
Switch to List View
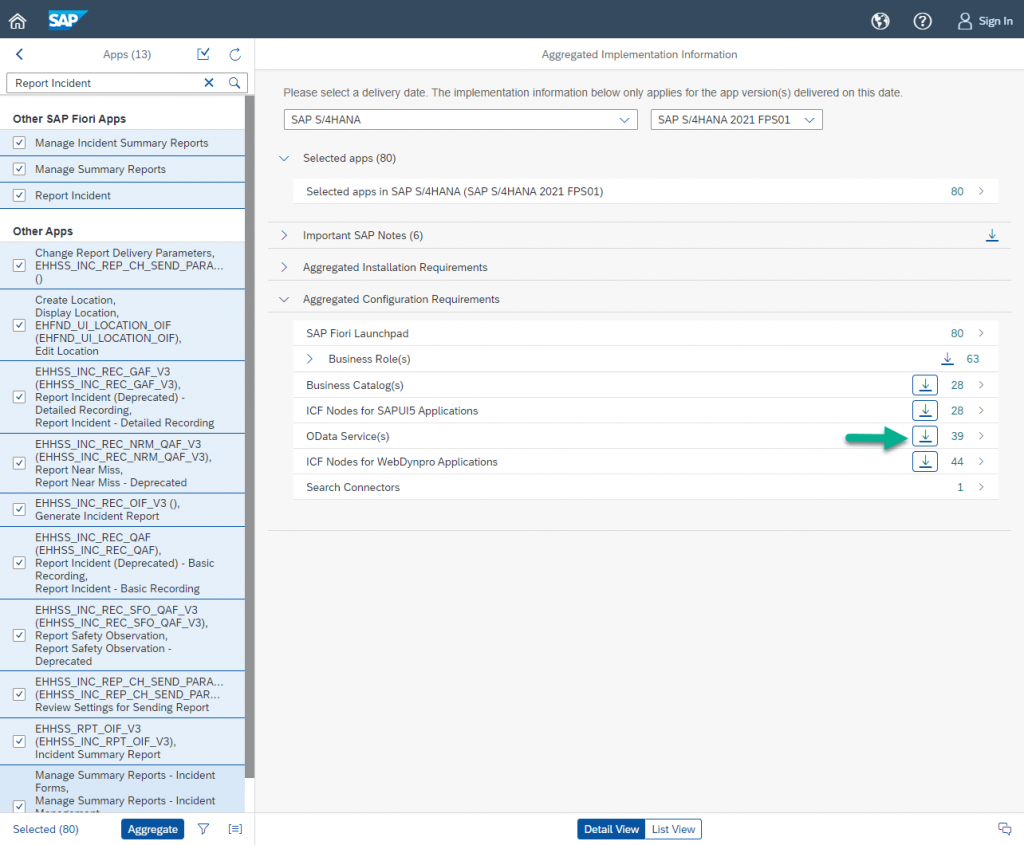point(673,829)
